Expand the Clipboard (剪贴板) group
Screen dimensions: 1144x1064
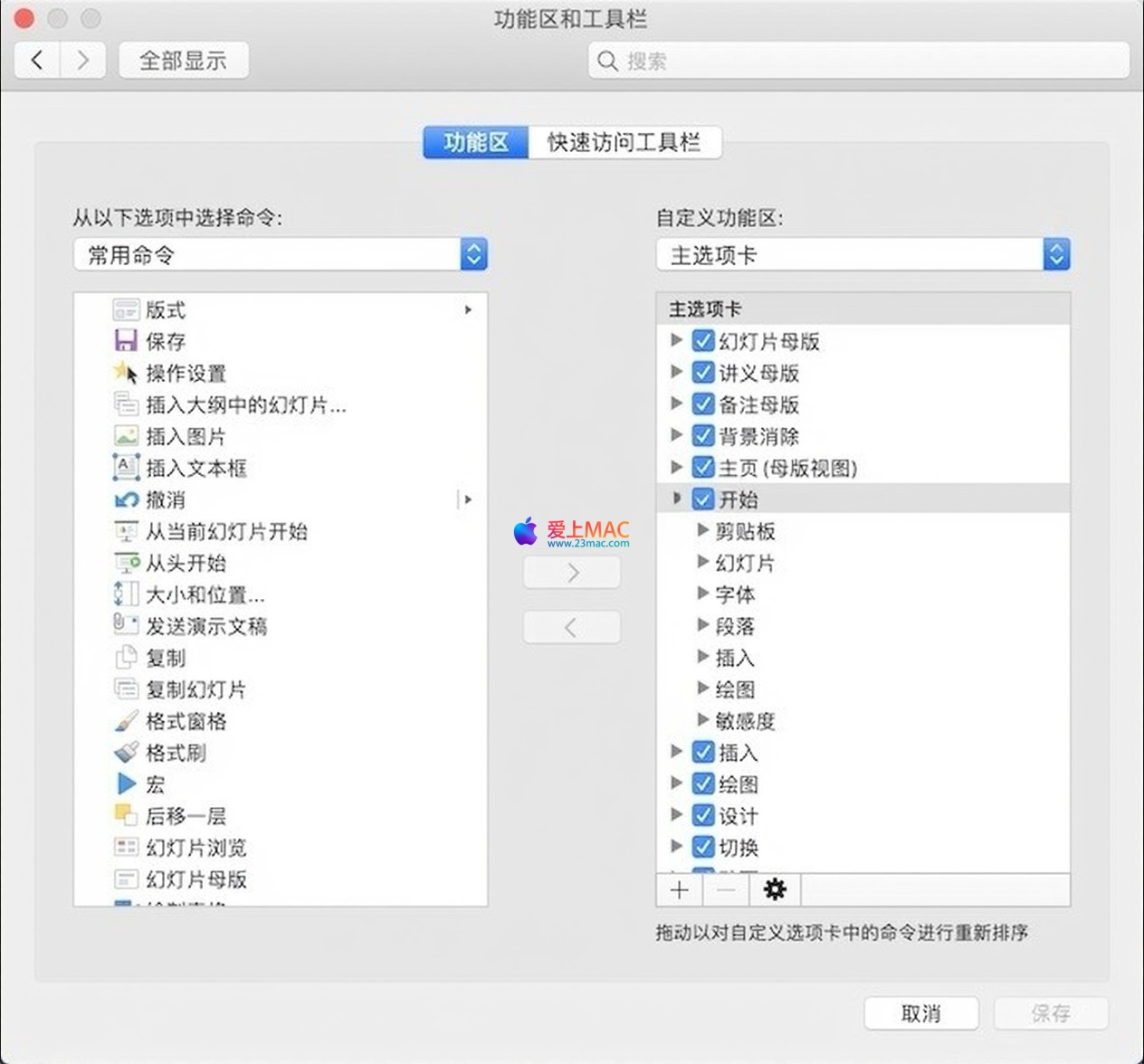pos(703,531)
